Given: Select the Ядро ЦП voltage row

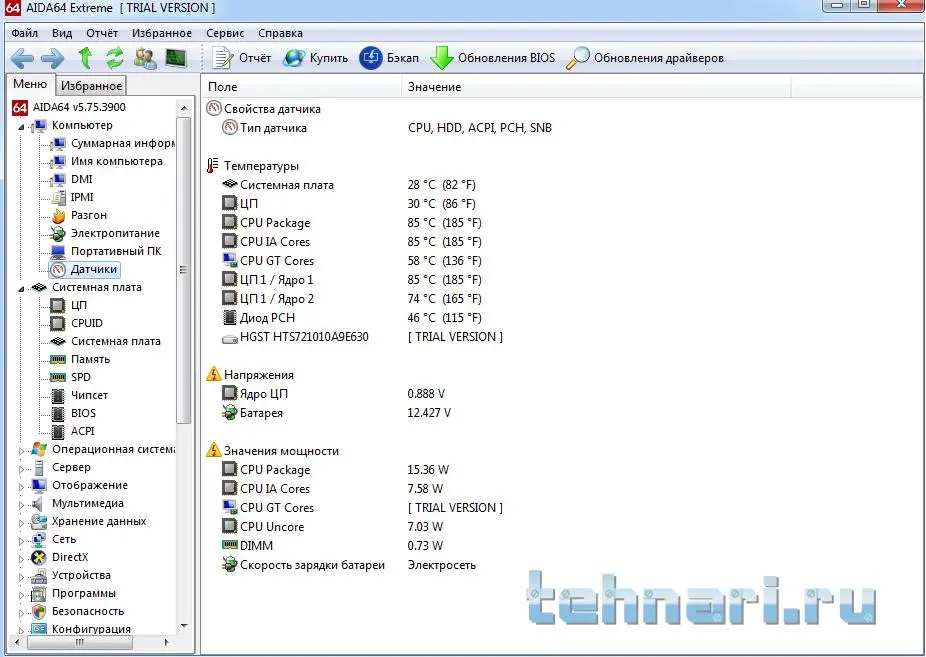Looking at the screenshot, I should (334, 394).
